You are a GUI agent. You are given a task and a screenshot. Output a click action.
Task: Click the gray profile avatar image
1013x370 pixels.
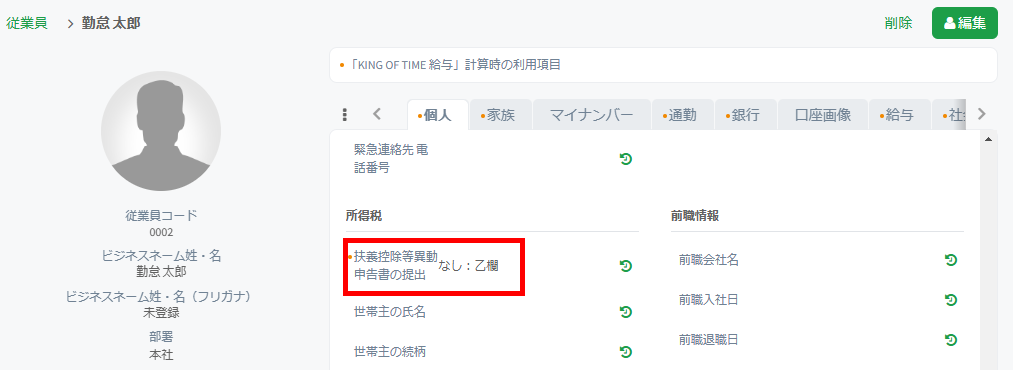[161, 131]
